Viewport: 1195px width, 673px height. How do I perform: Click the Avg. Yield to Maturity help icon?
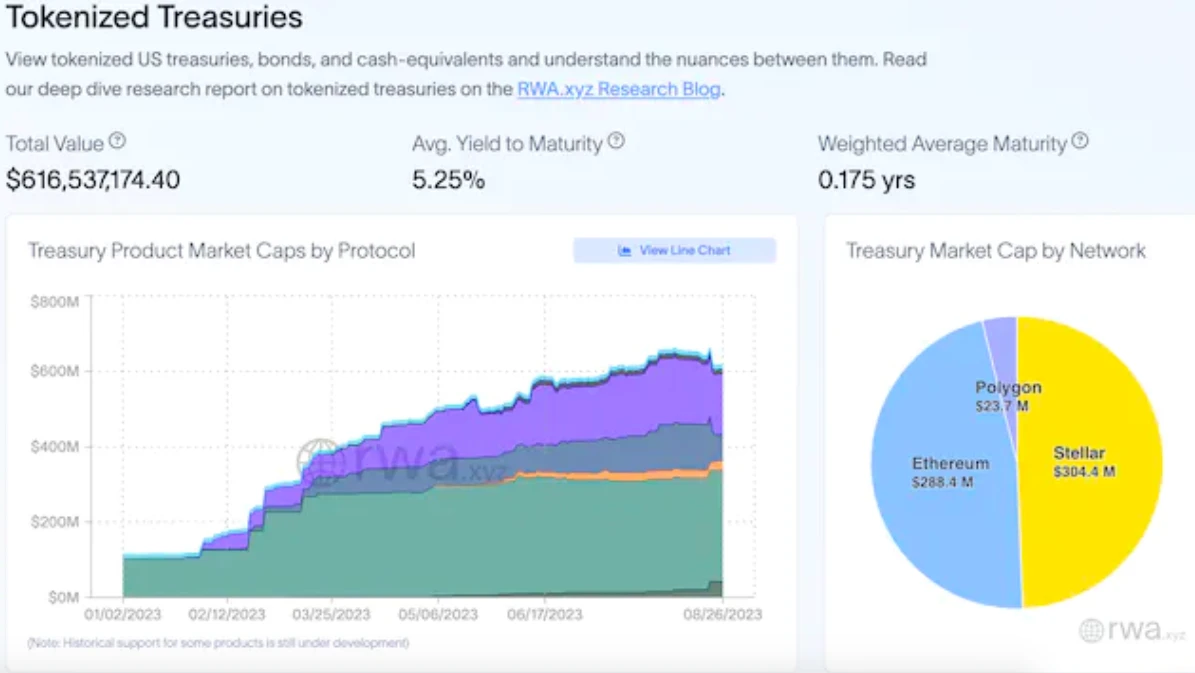(x=616, y=142)
